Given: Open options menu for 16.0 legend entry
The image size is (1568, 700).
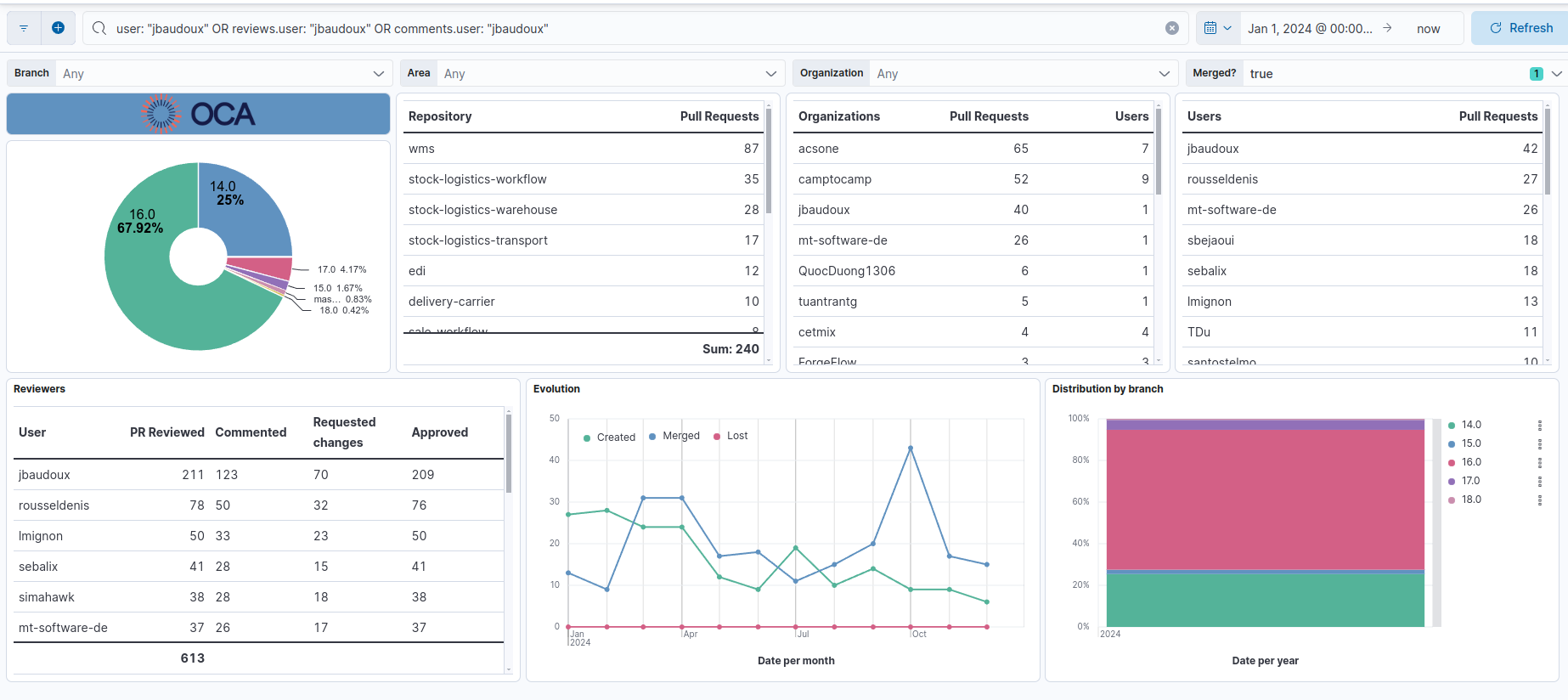Looking at the screenshot, I should click(x=1539, y=463).
